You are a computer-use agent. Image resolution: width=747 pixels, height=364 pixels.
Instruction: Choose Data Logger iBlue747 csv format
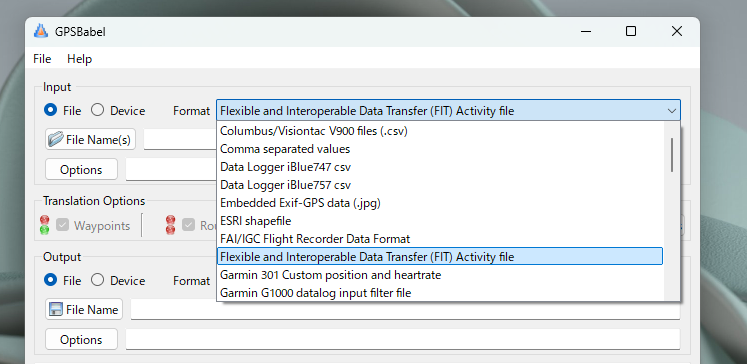pos(440,167)
